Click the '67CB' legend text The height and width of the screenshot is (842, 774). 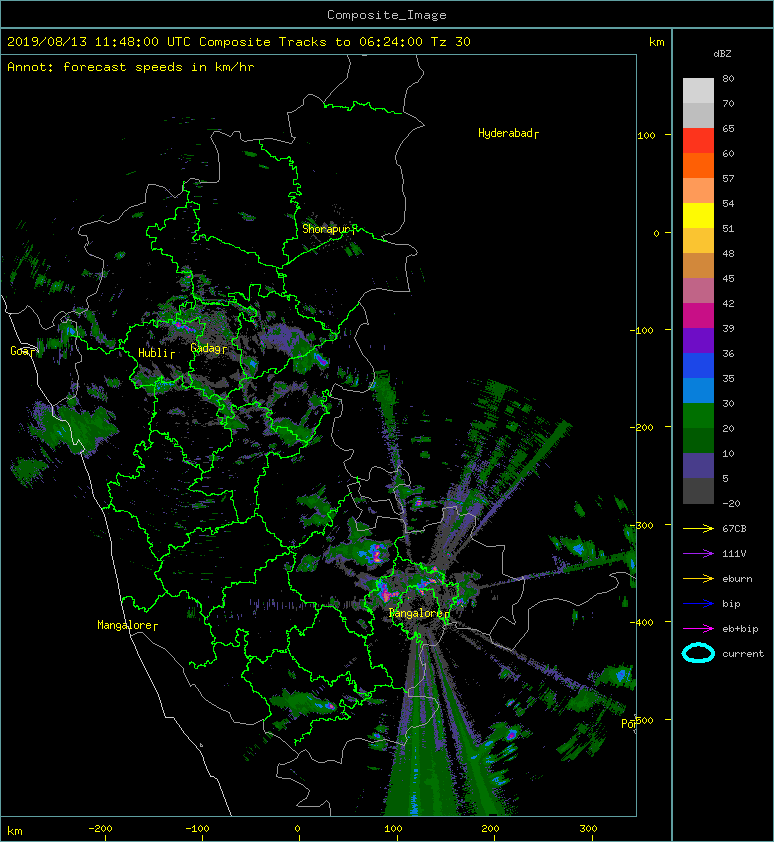point(734,529)
